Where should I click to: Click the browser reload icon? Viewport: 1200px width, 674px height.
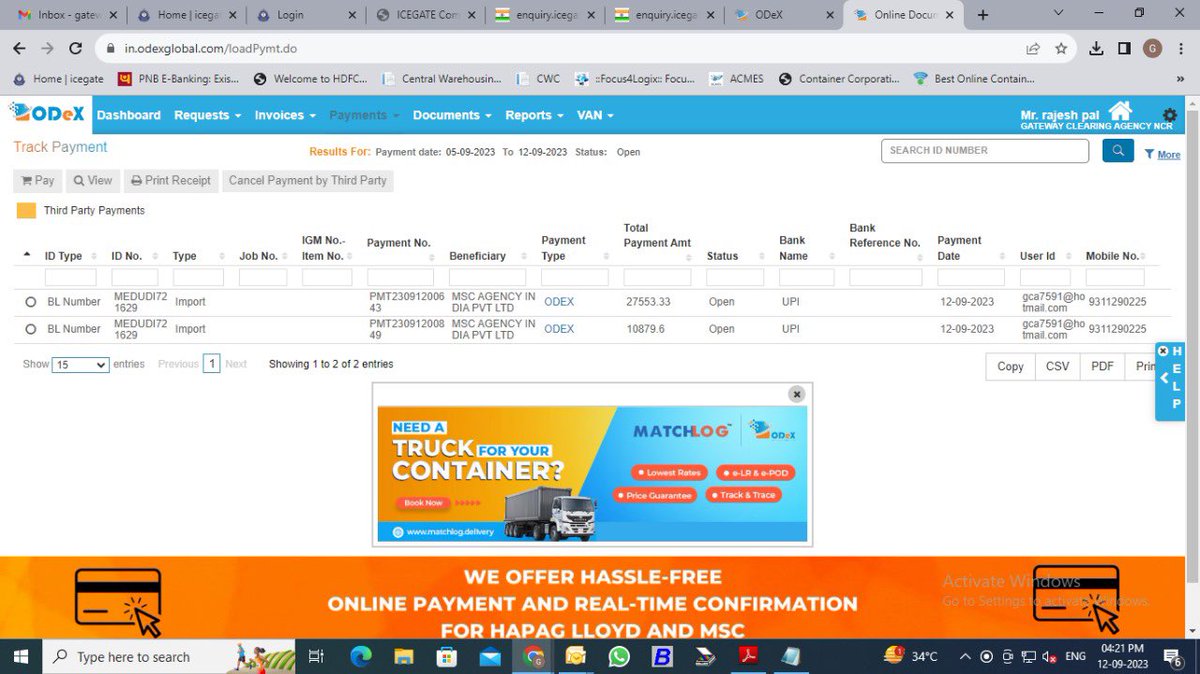point(75,48)
